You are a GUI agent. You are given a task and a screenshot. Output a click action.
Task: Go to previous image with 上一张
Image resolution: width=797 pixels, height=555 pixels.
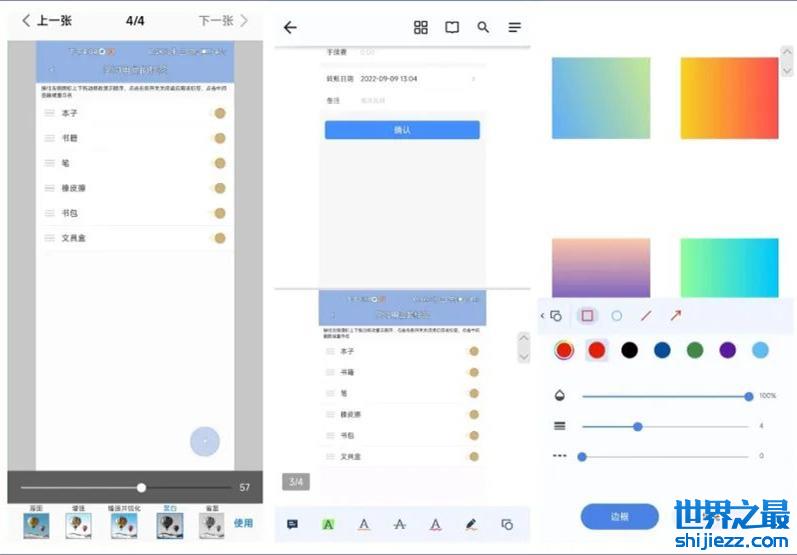point(46,21)
